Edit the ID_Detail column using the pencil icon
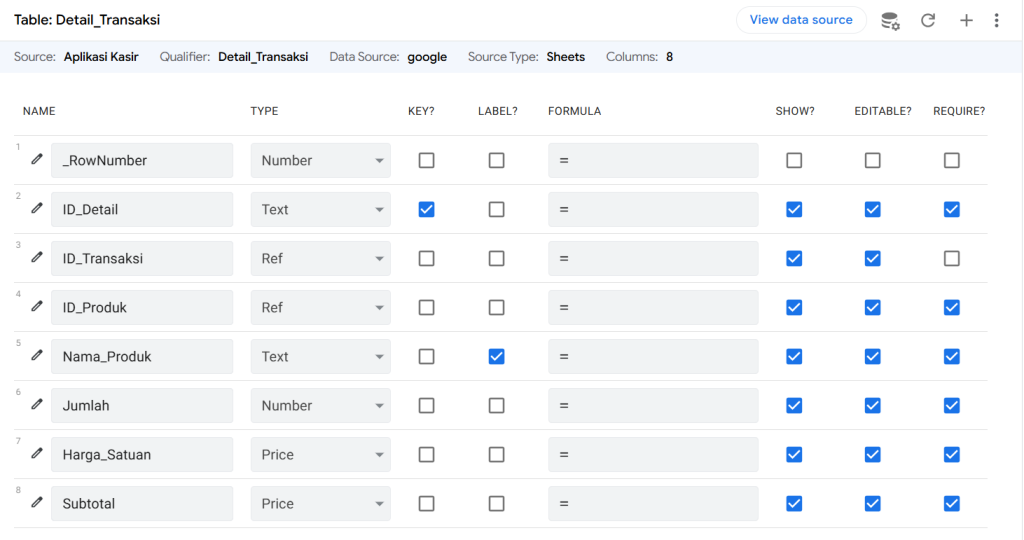This screenshot has height=540, width=1024. pyautogui.click(x=37, y=208)
